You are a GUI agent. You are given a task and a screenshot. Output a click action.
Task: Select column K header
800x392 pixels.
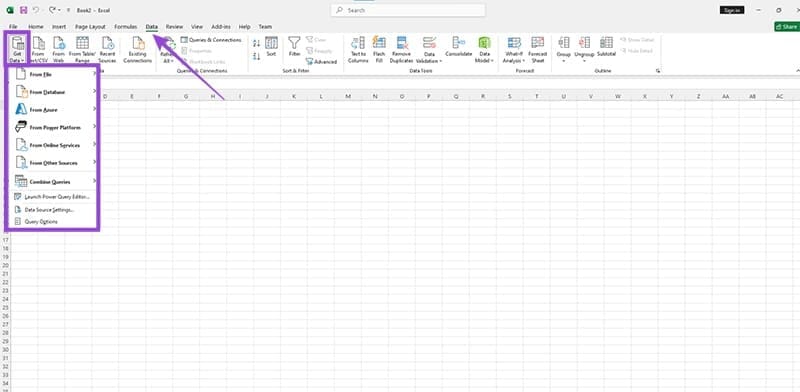294,96
